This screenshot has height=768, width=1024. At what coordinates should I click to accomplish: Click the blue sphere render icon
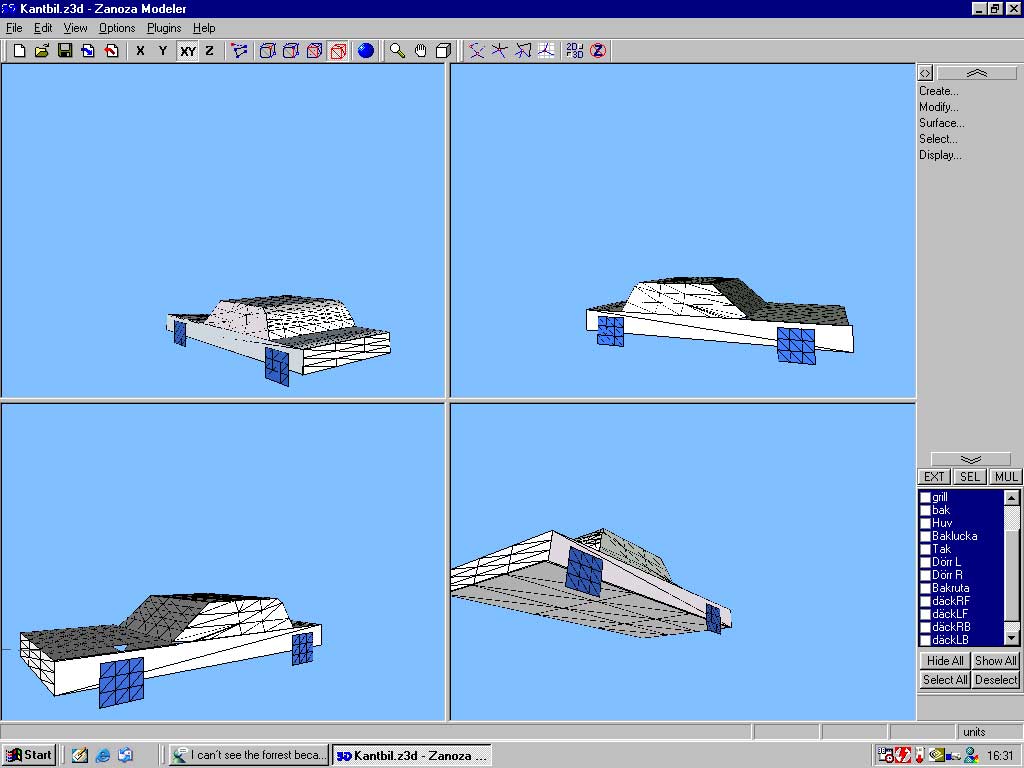pyautogui.click(x=365, y=51)
